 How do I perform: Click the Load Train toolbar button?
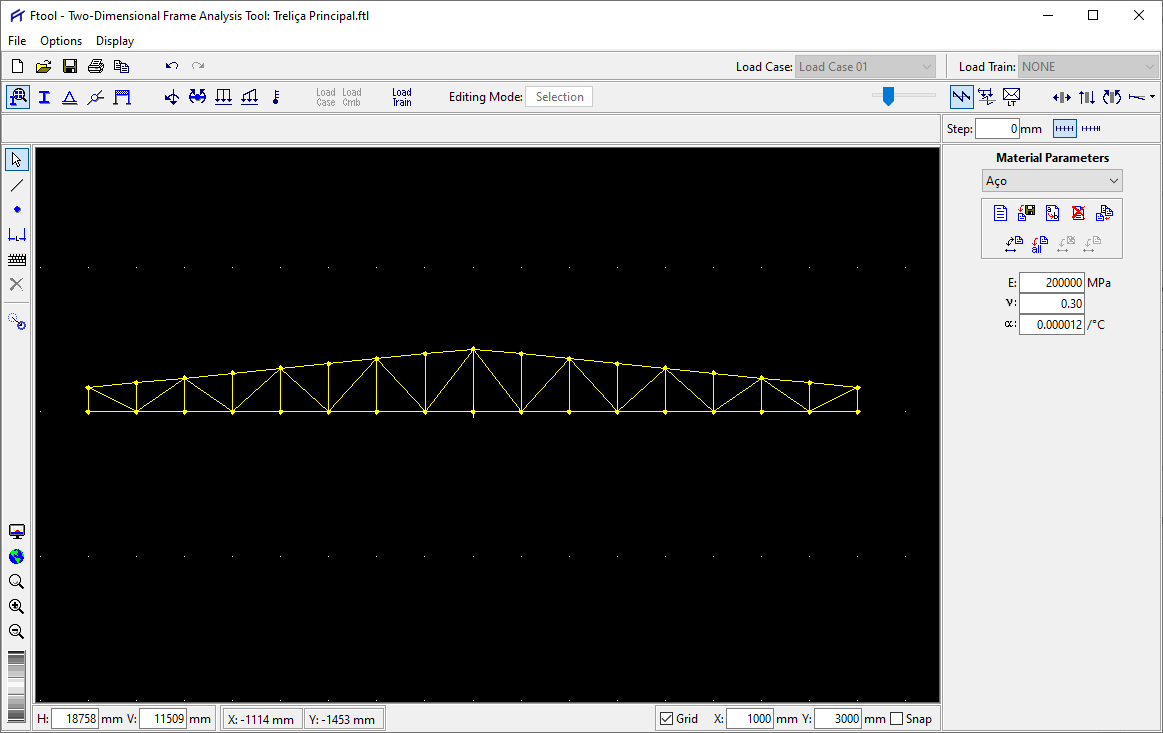coord(402,97)
